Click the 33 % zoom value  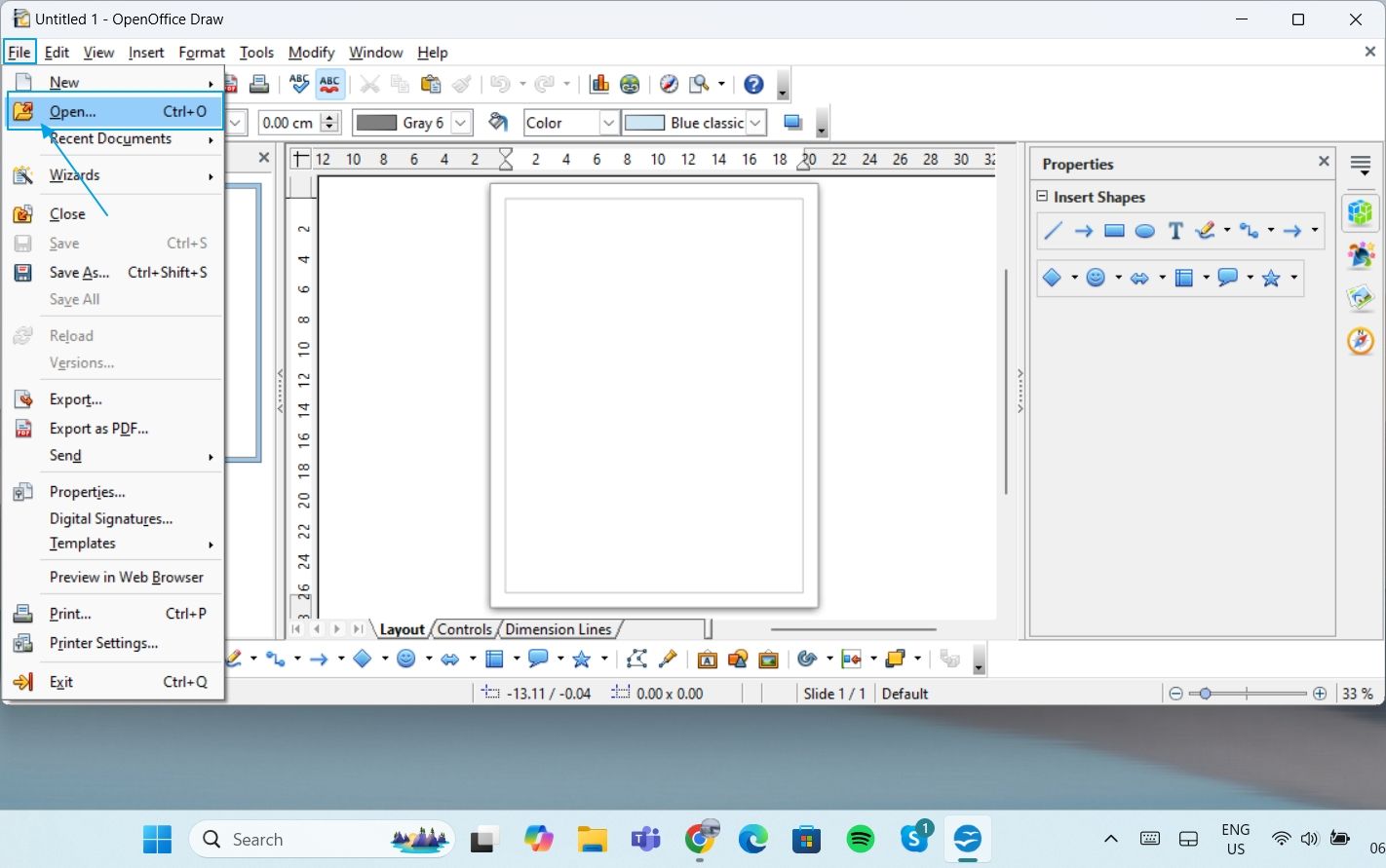(1358, 694)
